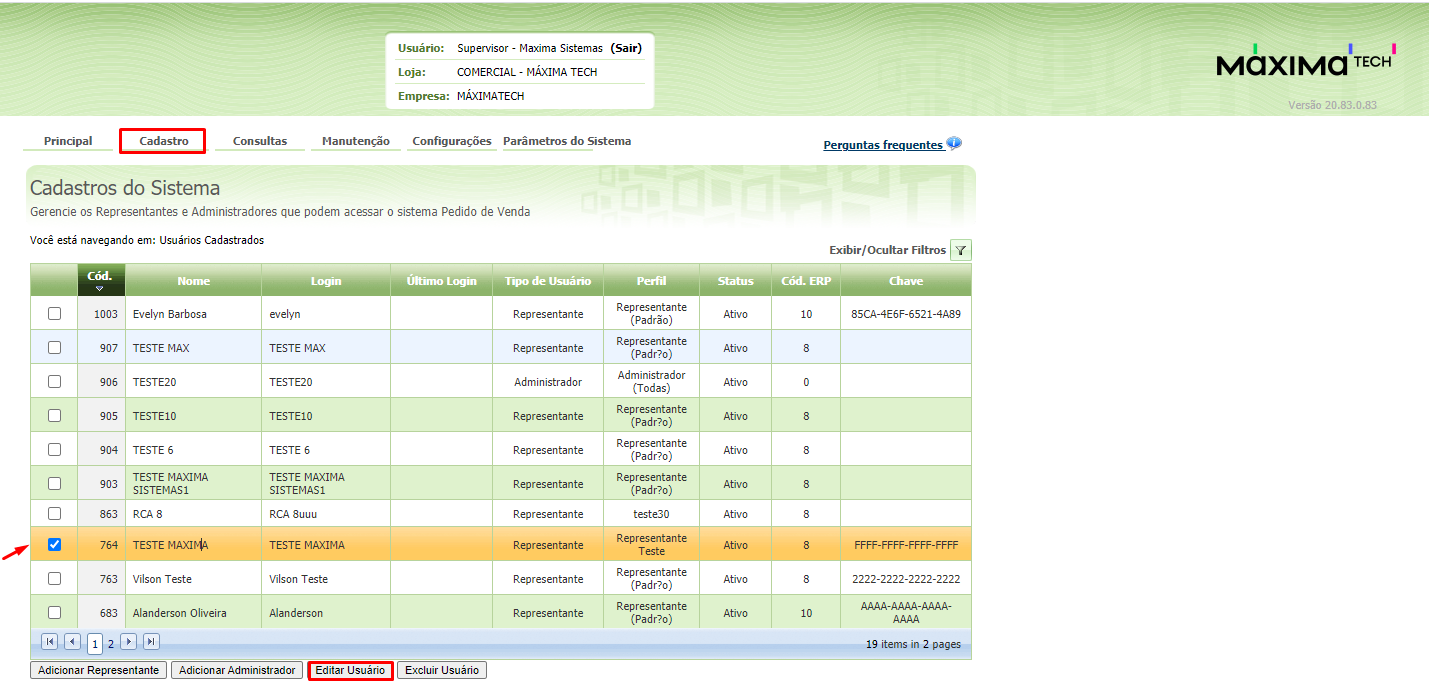Tick the RCA 8 checkbox

(x=55, y=513)
